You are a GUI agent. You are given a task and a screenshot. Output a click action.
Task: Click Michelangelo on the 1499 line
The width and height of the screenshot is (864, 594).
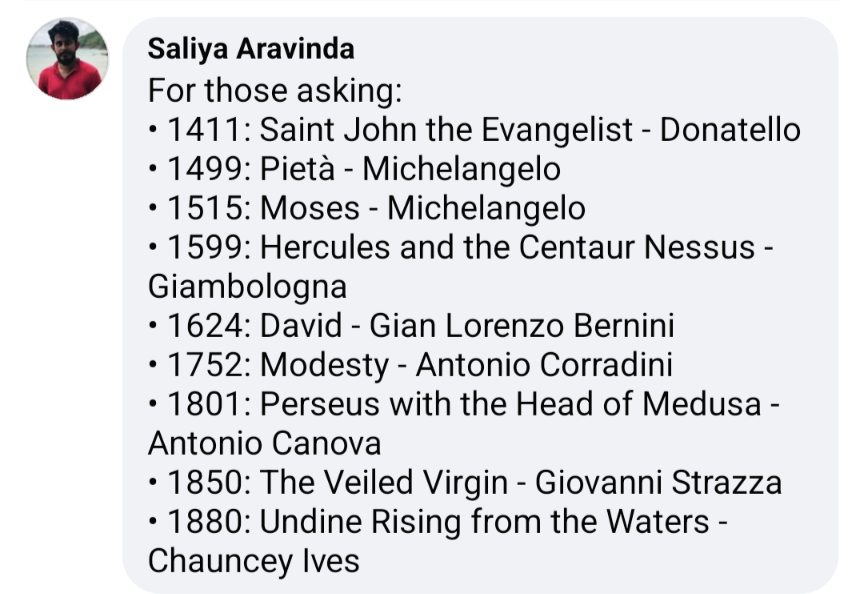click(461, 169)
